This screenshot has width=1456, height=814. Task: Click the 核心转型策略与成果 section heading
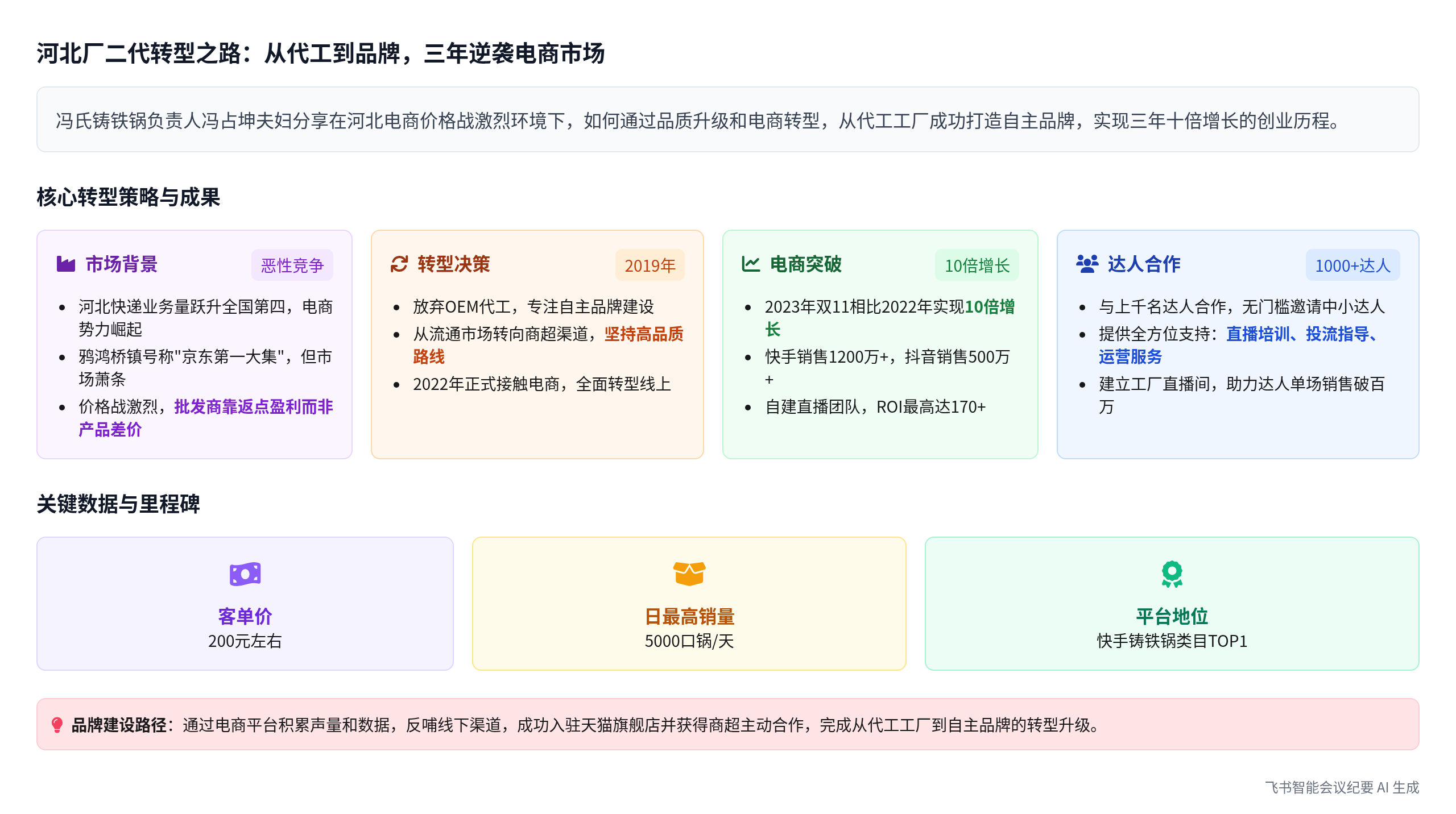point(129,197)
